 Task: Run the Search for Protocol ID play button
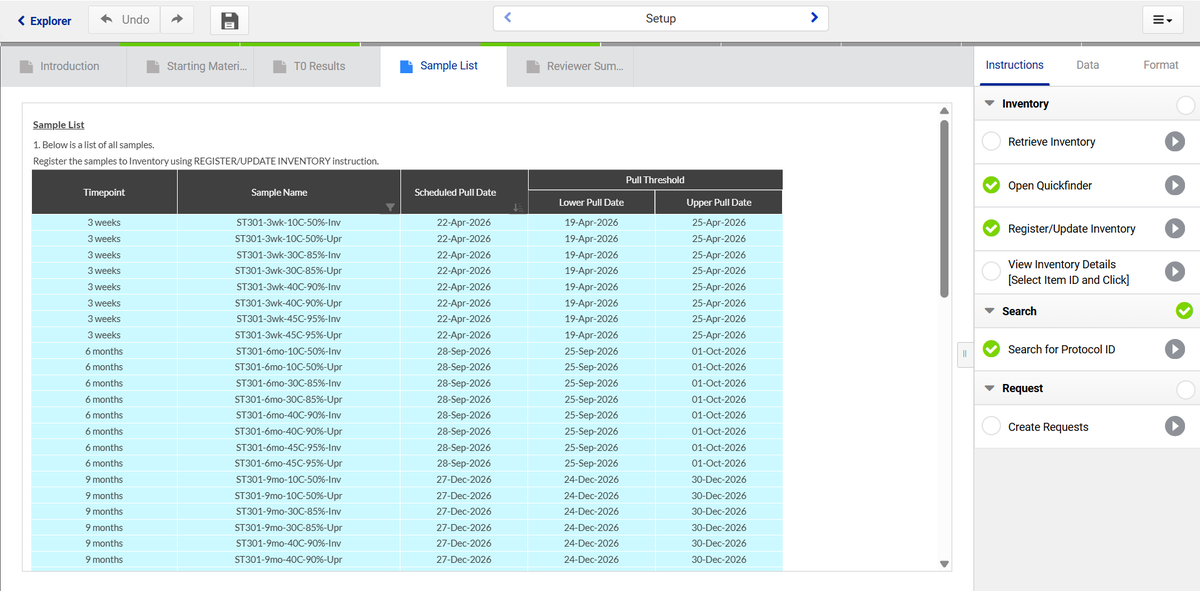[1175, 349]
